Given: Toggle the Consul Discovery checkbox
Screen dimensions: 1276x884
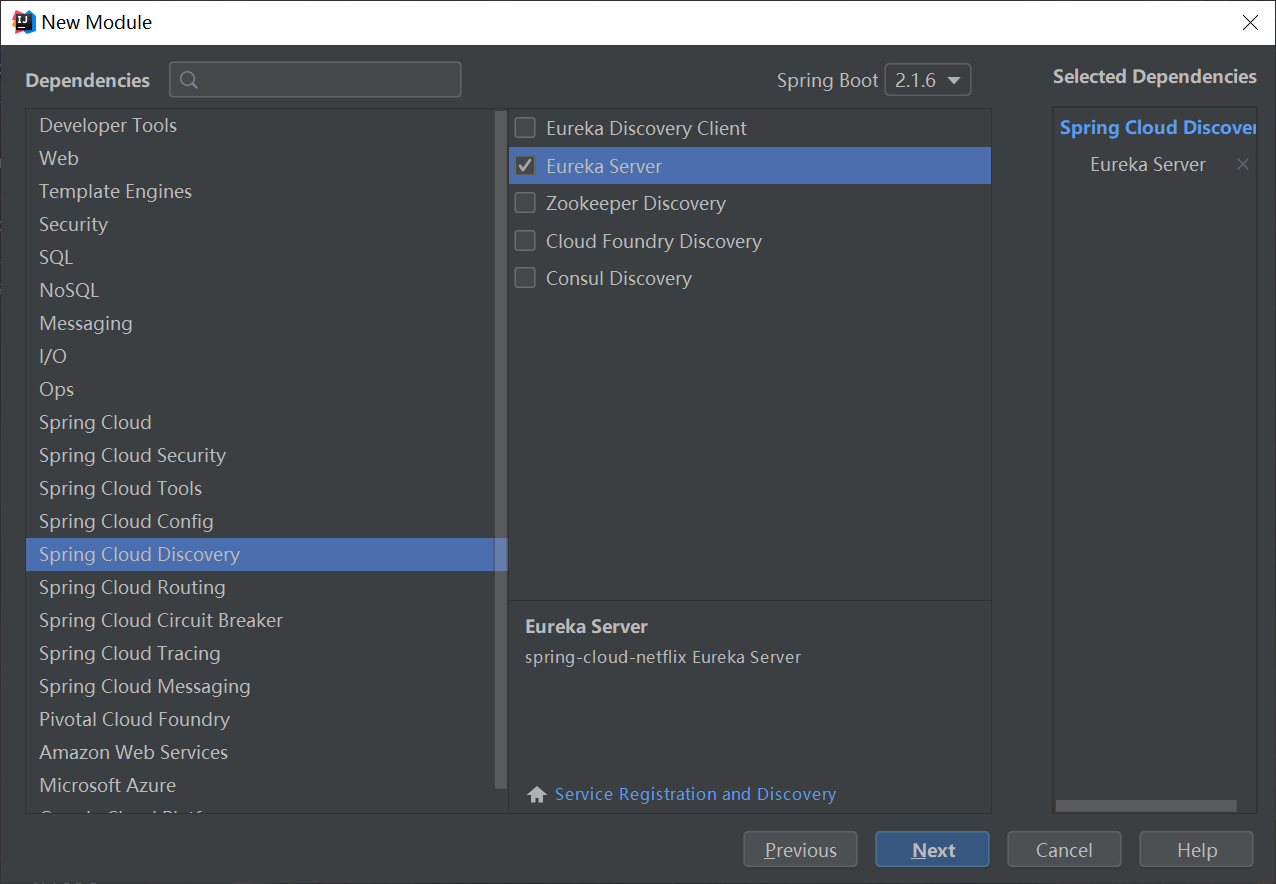Looking at the screenshot, I should [x=525, y=278].
